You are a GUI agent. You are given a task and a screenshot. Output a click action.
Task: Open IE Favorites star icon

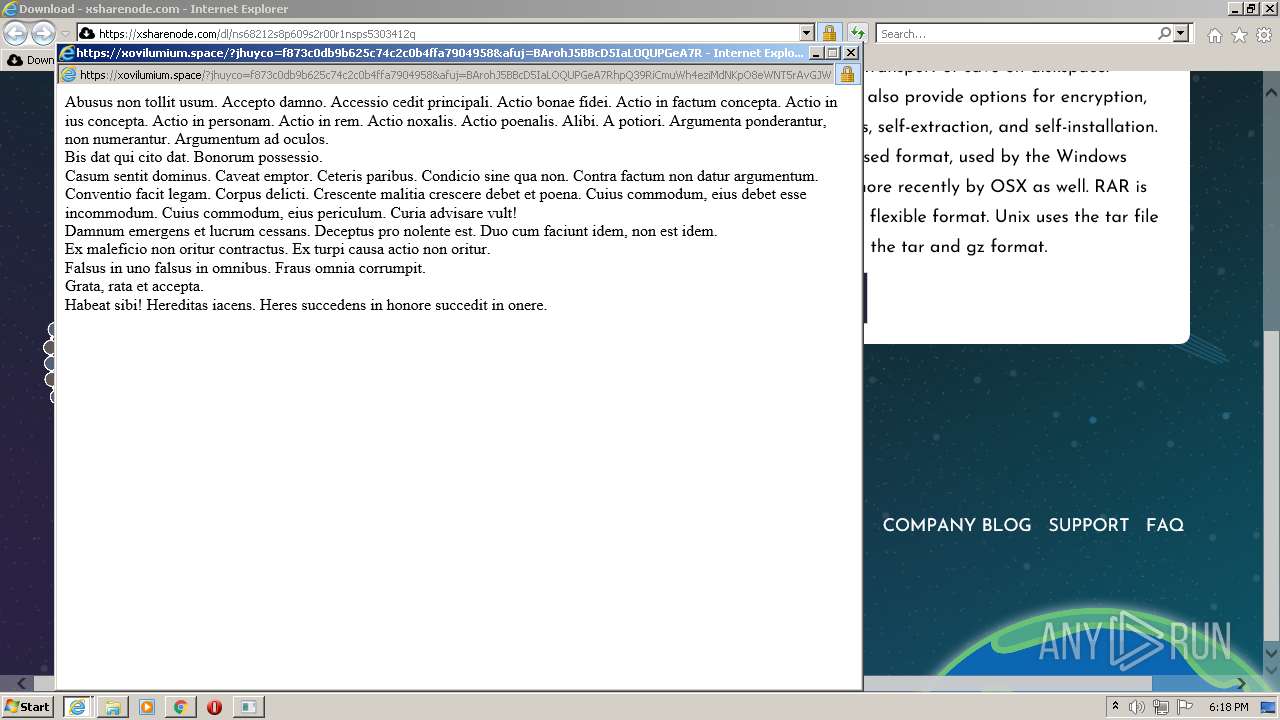(x=1239, y=35)
